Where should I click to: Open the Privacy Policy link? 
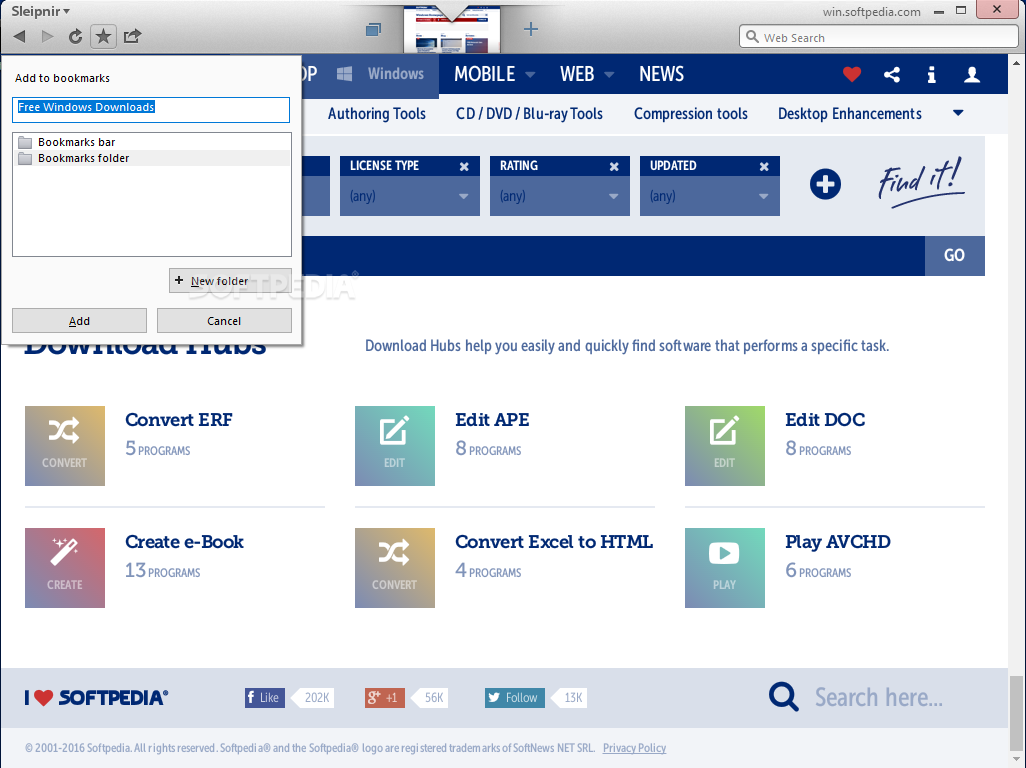[634, 748]
